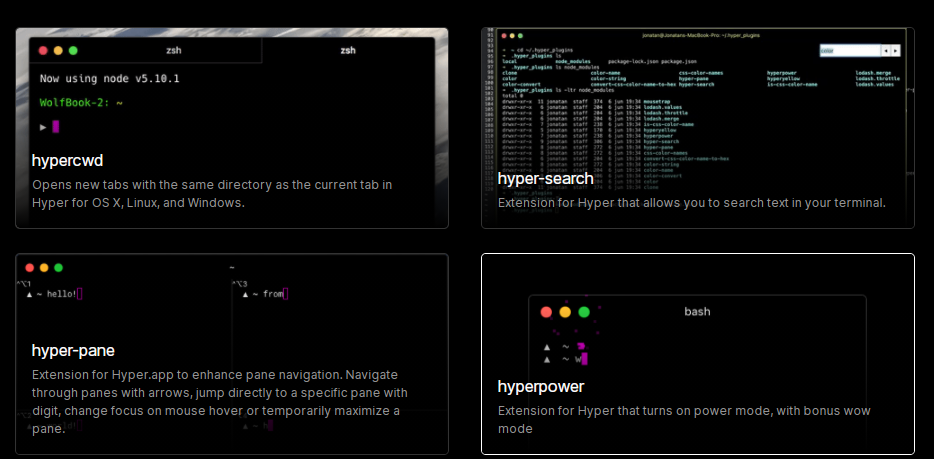The width and height of the screenshot is (934, 459).
Task: Click the red dot in hypercwd preview
Action: point(43,50)
